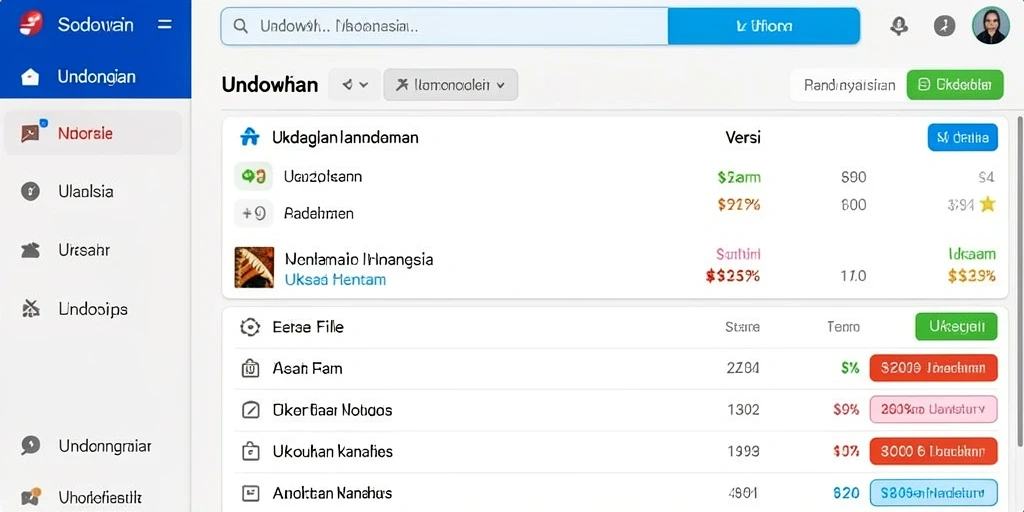1024x512 pixels.
Task: Click the blue icon beside Ukdaglan landdaman
Action: 249,137
